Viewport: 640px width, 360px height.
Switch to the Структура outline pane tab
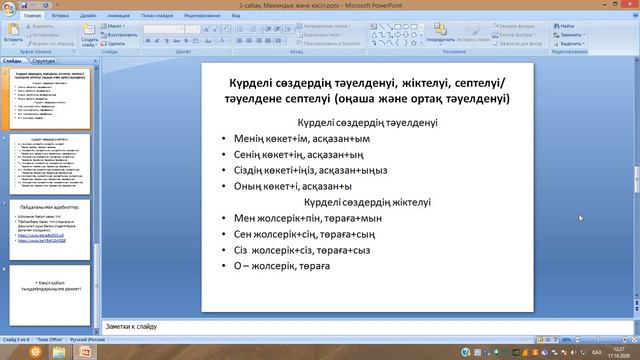pyautogui.click(x=43, y=61)
